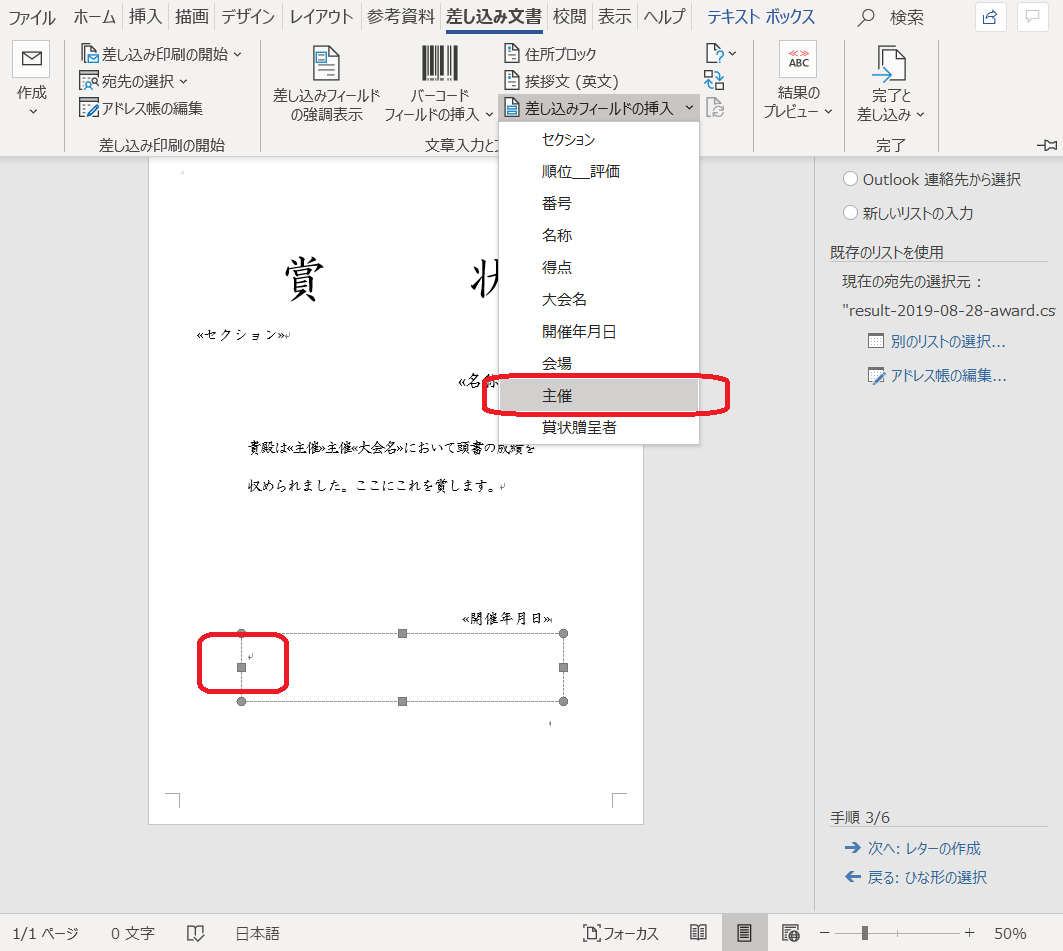Click 差し込みフィールドの強調表示 icon
Viewport: 1063px width, 951px height.
click(x=326, y=65)
